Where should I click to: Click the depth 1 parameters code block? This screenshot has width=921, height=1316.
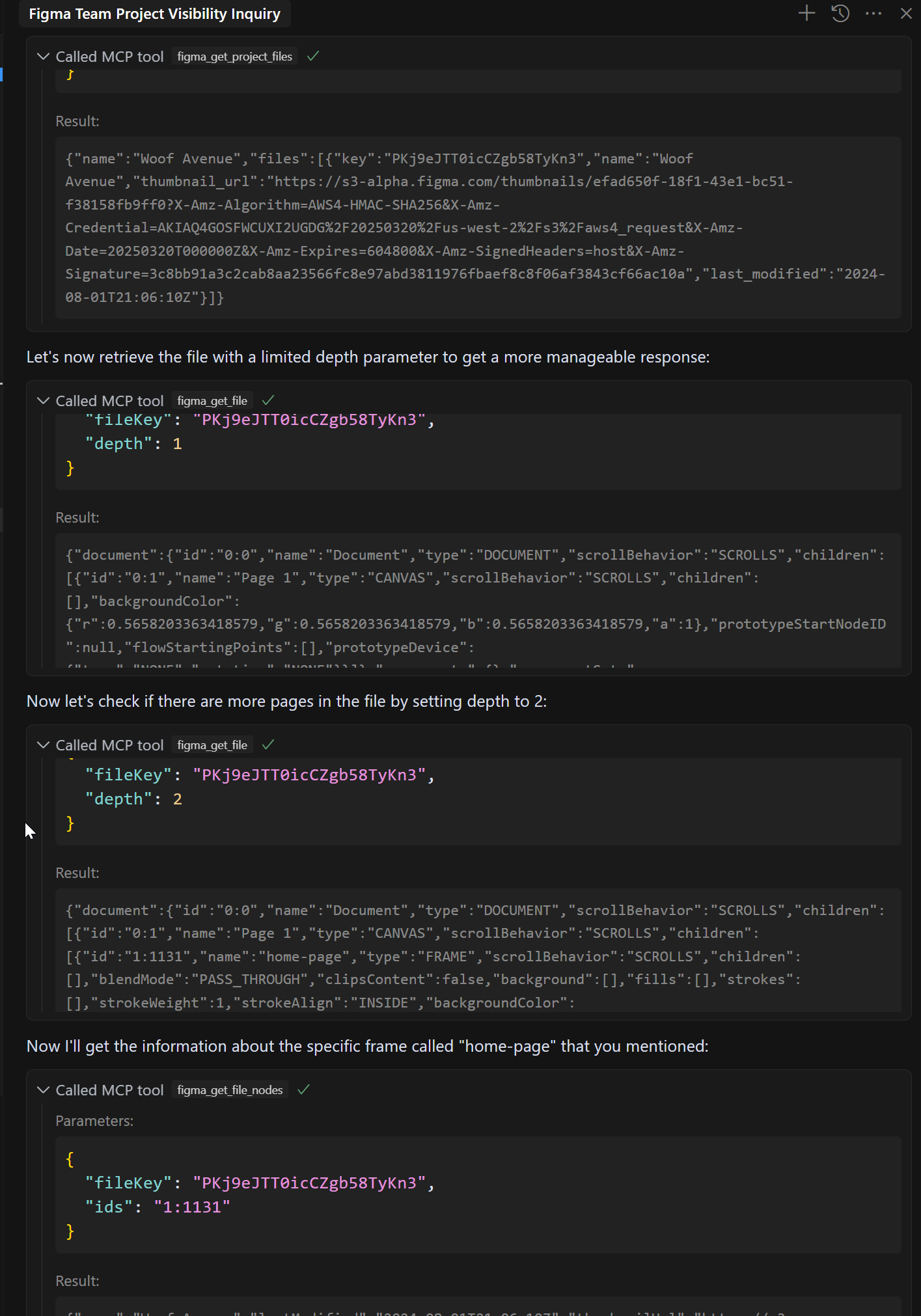[x=478, y=449]
